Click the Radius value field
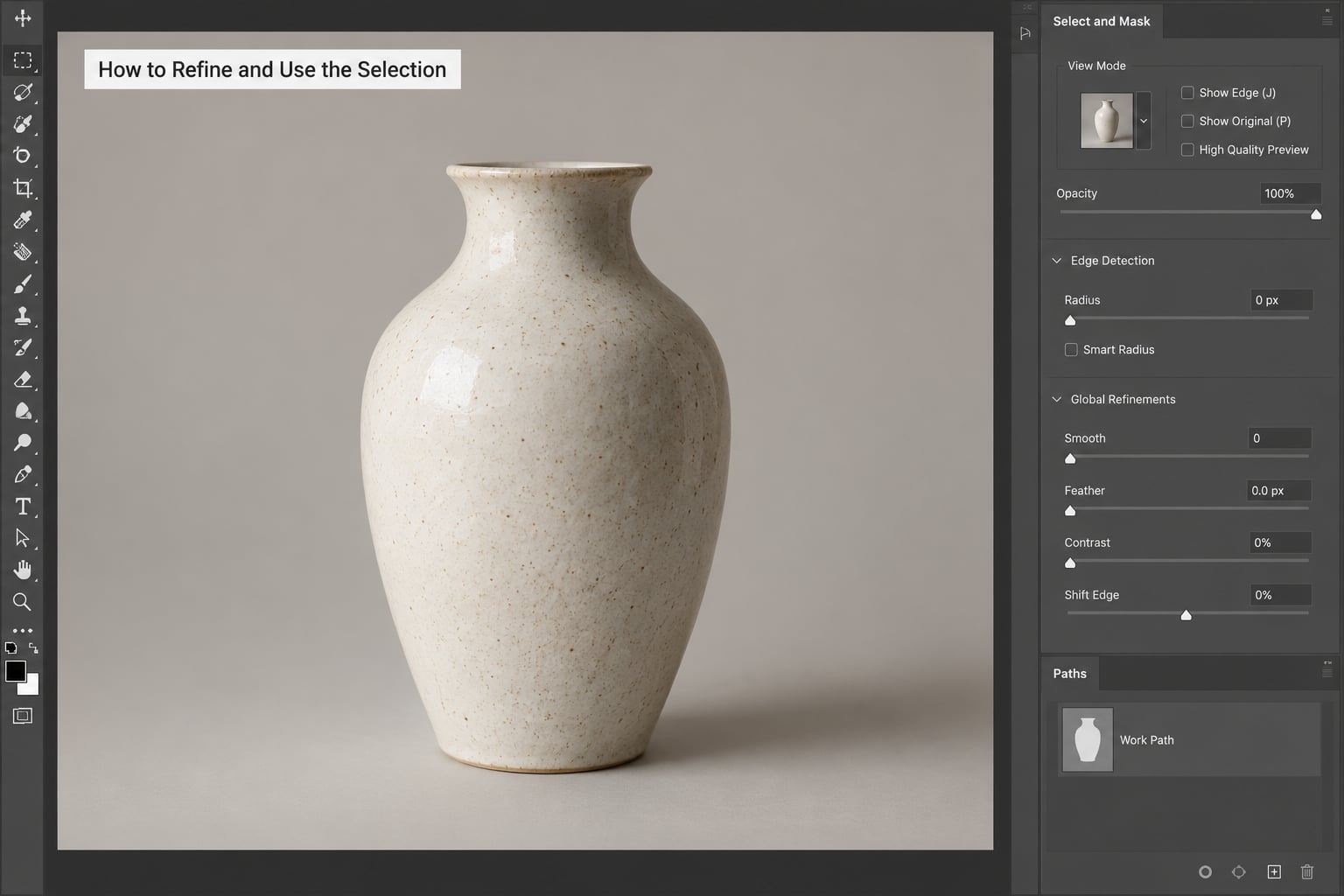Image resolution: width=1344 pixels, height=896 pixels. click(1281, 300)
